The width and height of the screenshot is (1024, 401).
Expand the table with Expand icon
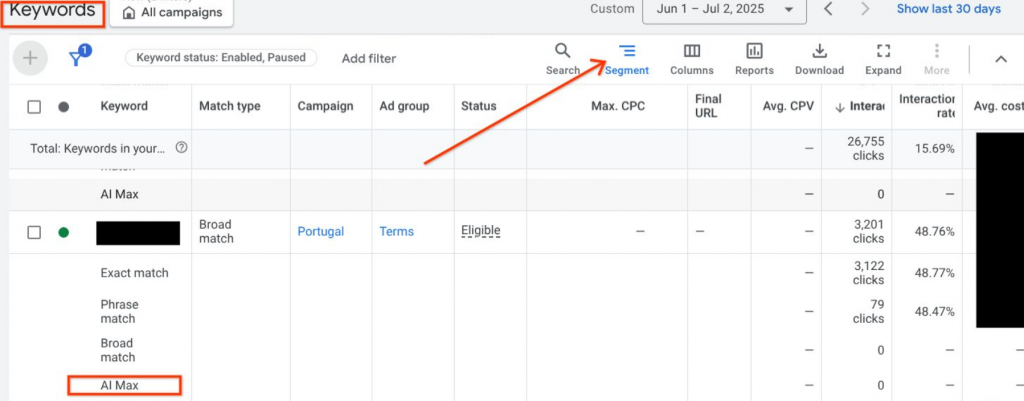883,51
